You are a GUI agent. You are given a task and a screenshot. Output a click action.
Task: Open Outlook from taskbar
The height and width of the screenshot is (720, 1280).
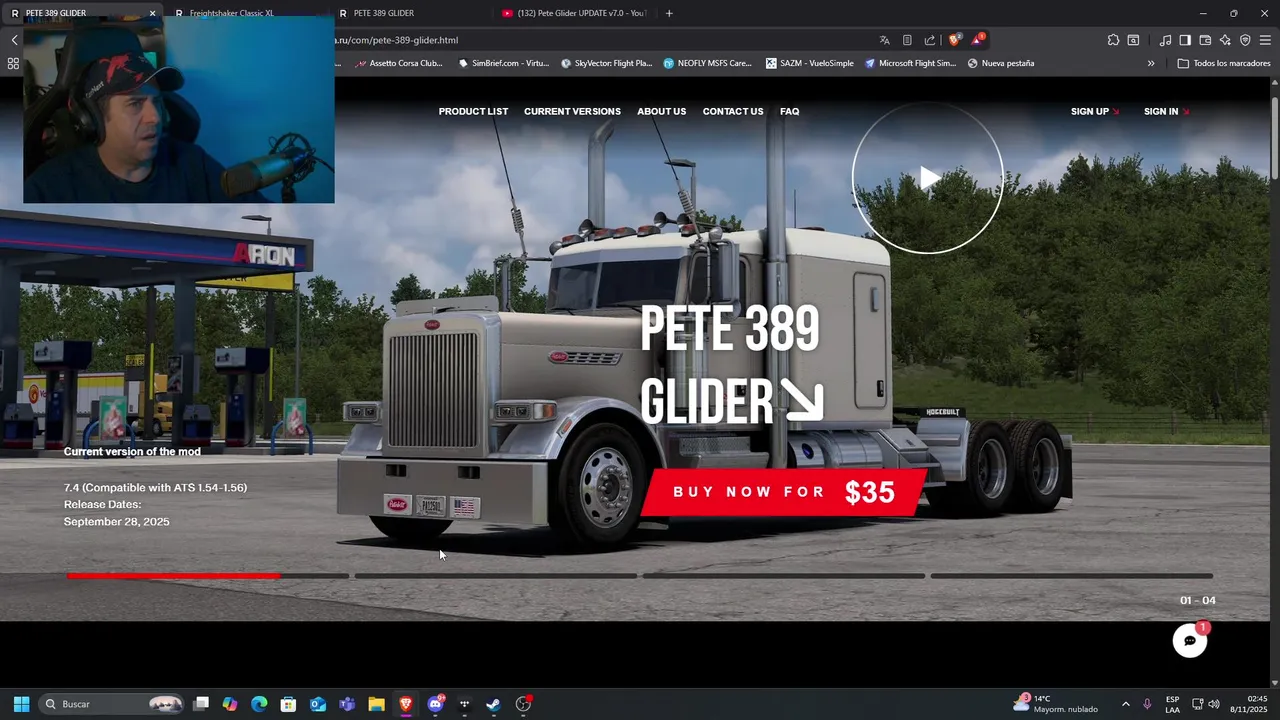(x=318, y=704)
